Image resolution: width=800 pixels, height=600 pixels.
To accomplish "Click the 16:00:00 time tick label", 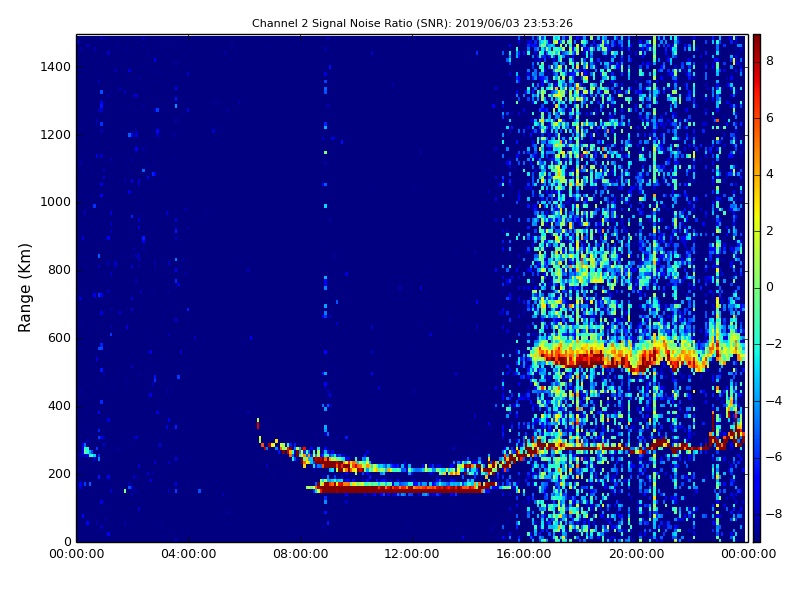I will click(524, 554).
